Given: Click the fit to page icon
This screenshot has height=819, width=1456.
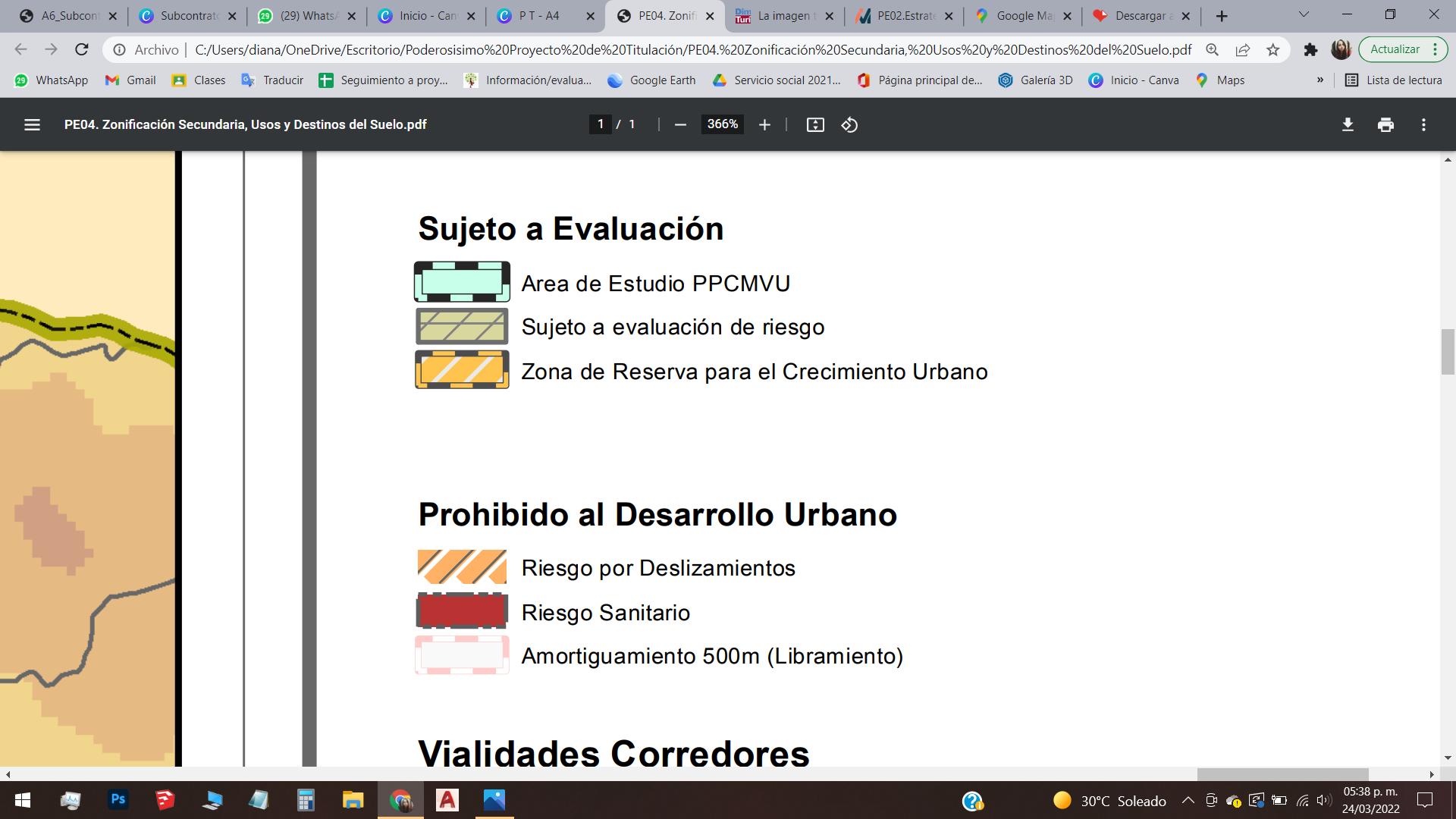Looking at the screenshot, I should pos(815,124).
